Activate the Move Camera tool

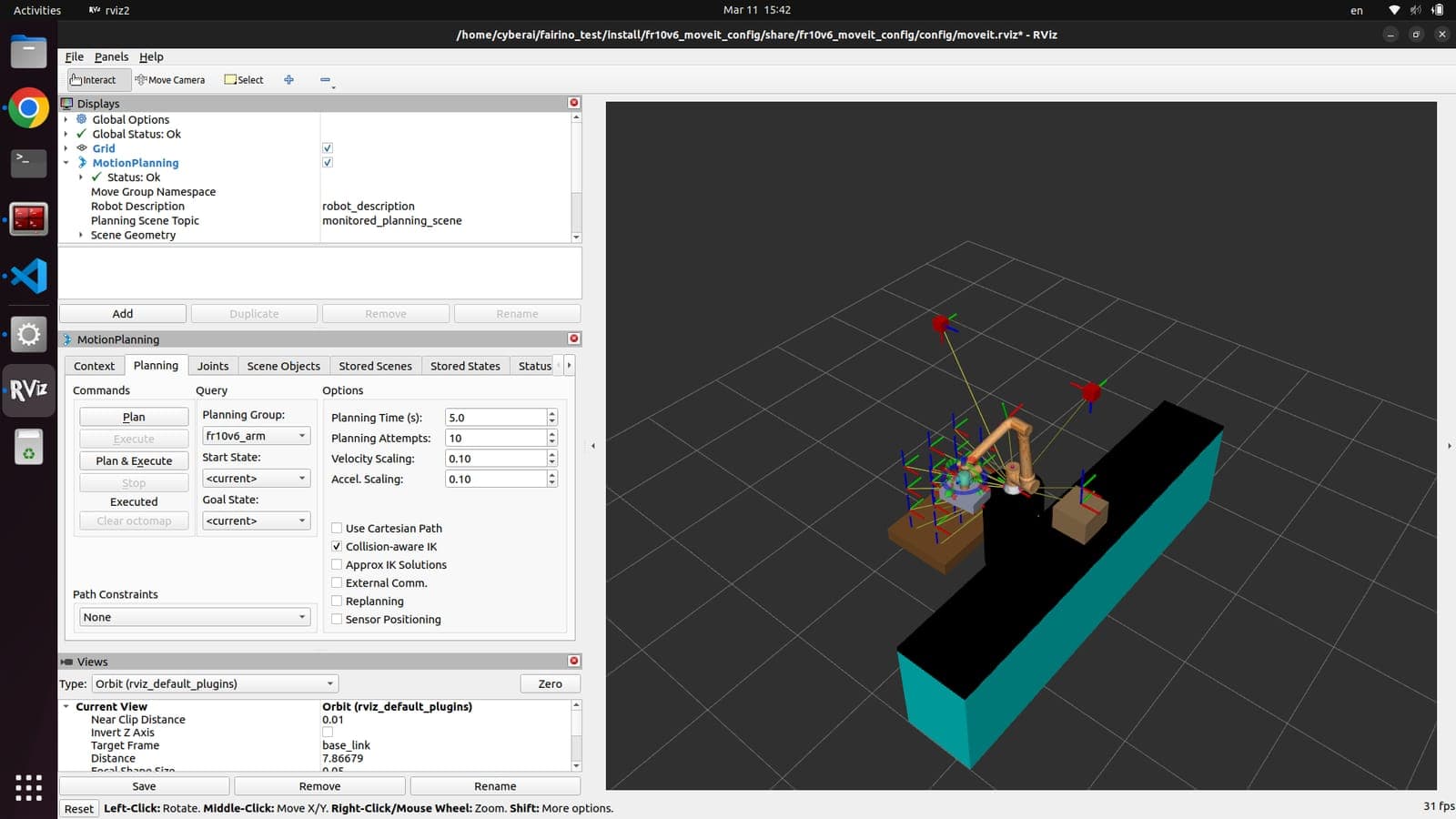170,80
